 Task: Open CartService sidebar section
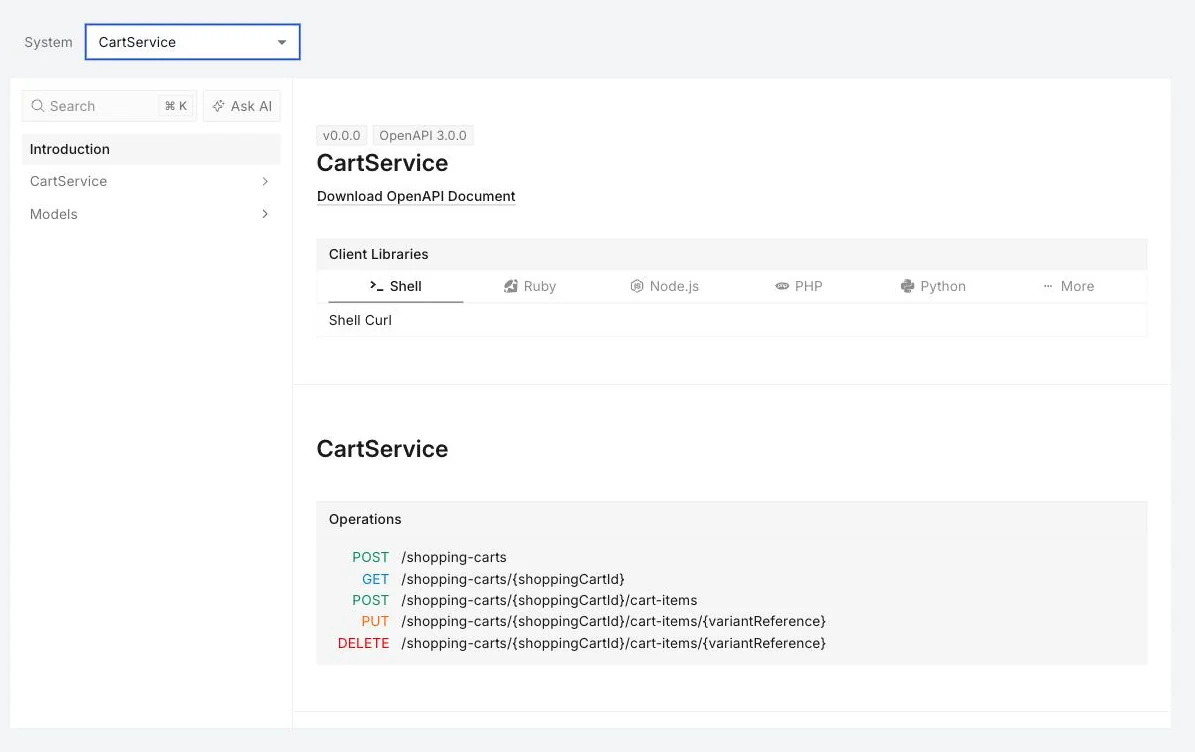151,181
